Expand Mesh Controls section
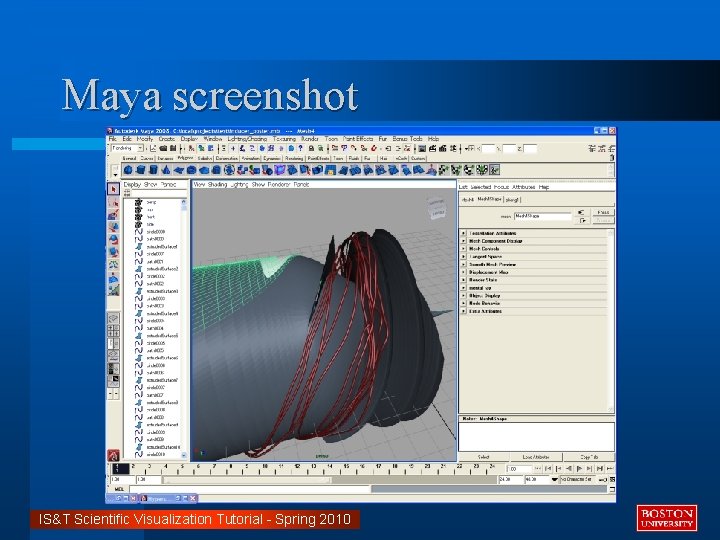The image size is (720, 540). click(x=463, y=249)
